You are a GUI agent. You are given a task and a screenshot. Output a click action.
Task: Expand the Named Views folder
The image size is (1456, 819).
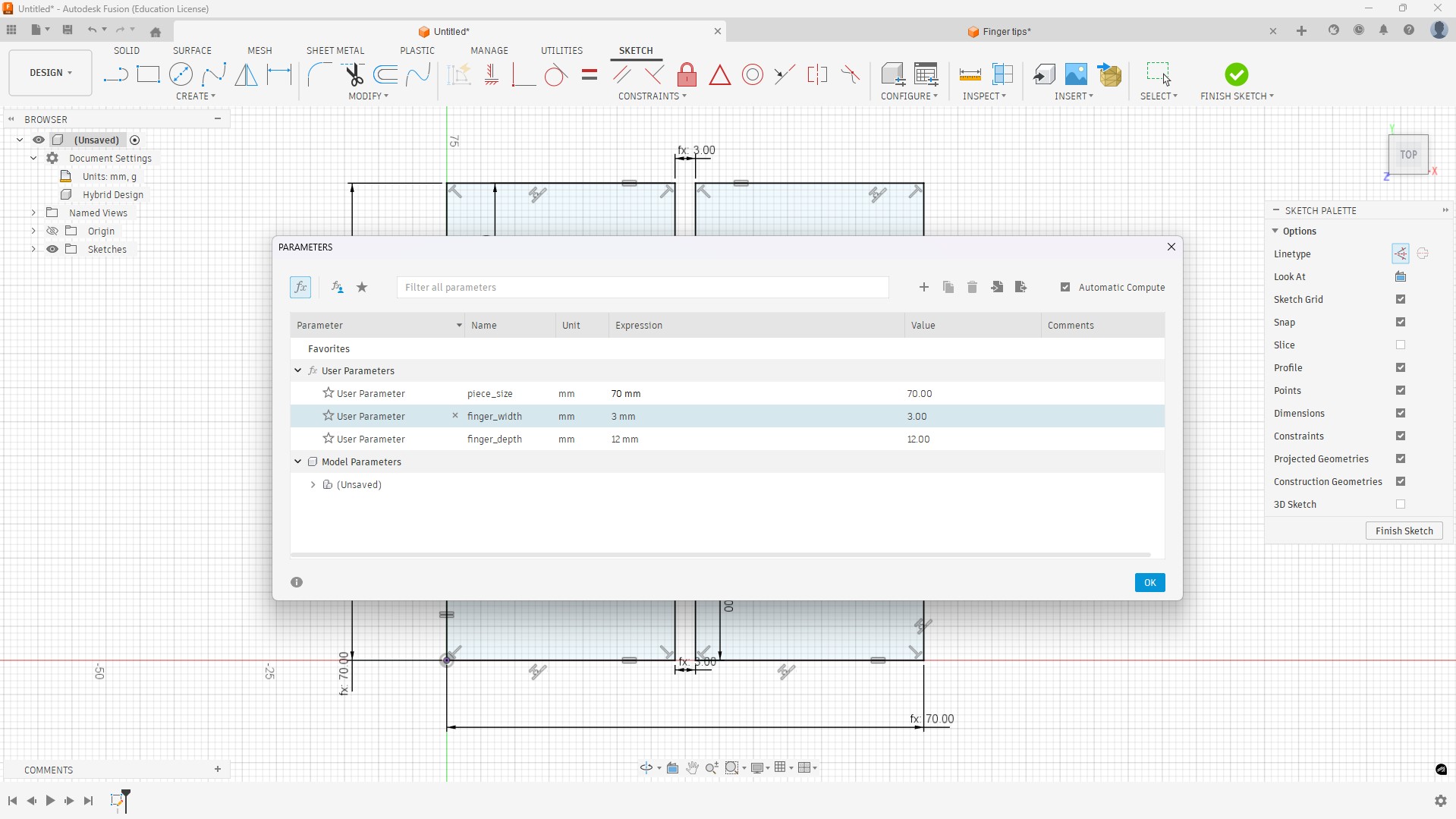pyautogui.click(x=33, y=213)
